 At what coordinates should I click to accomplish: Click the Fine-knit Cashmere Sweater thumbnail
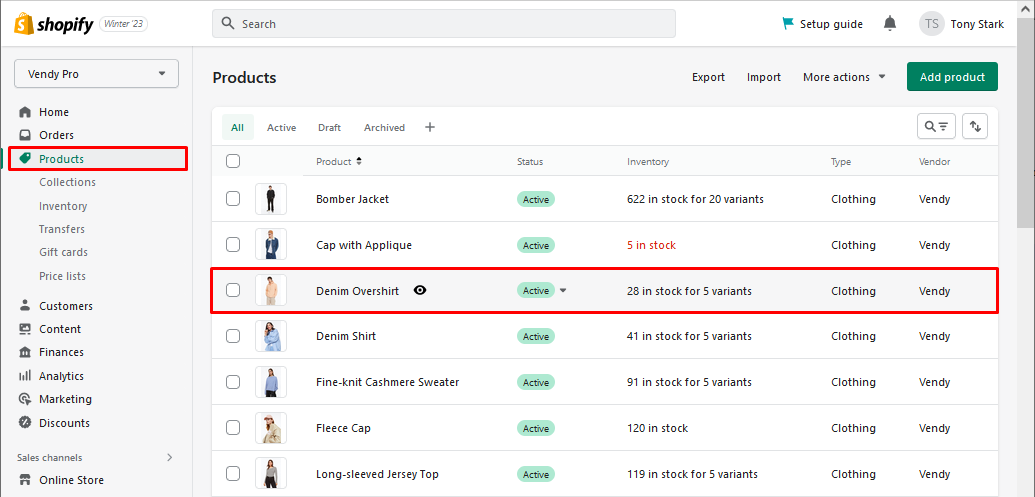[271, 381]
